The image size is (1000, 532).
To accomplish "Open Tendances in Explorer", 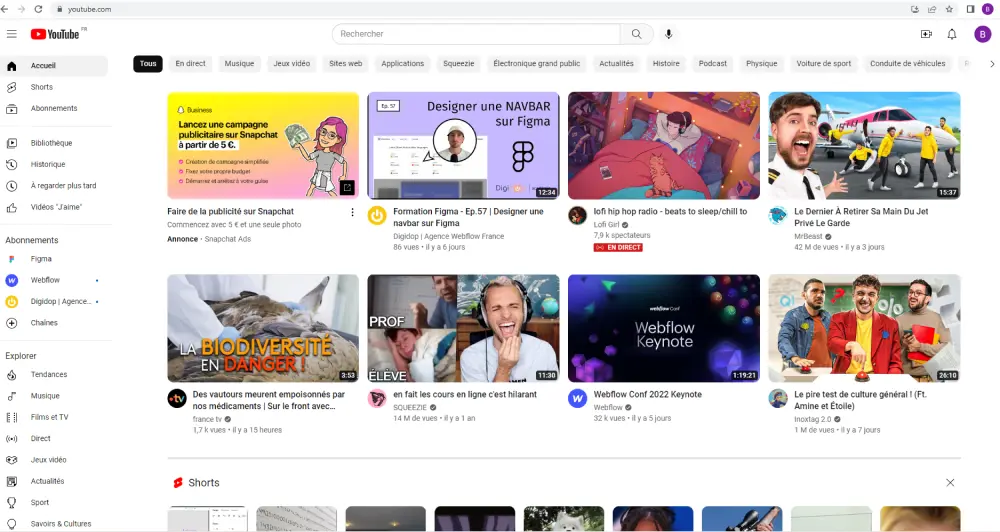I will [54, 374].
